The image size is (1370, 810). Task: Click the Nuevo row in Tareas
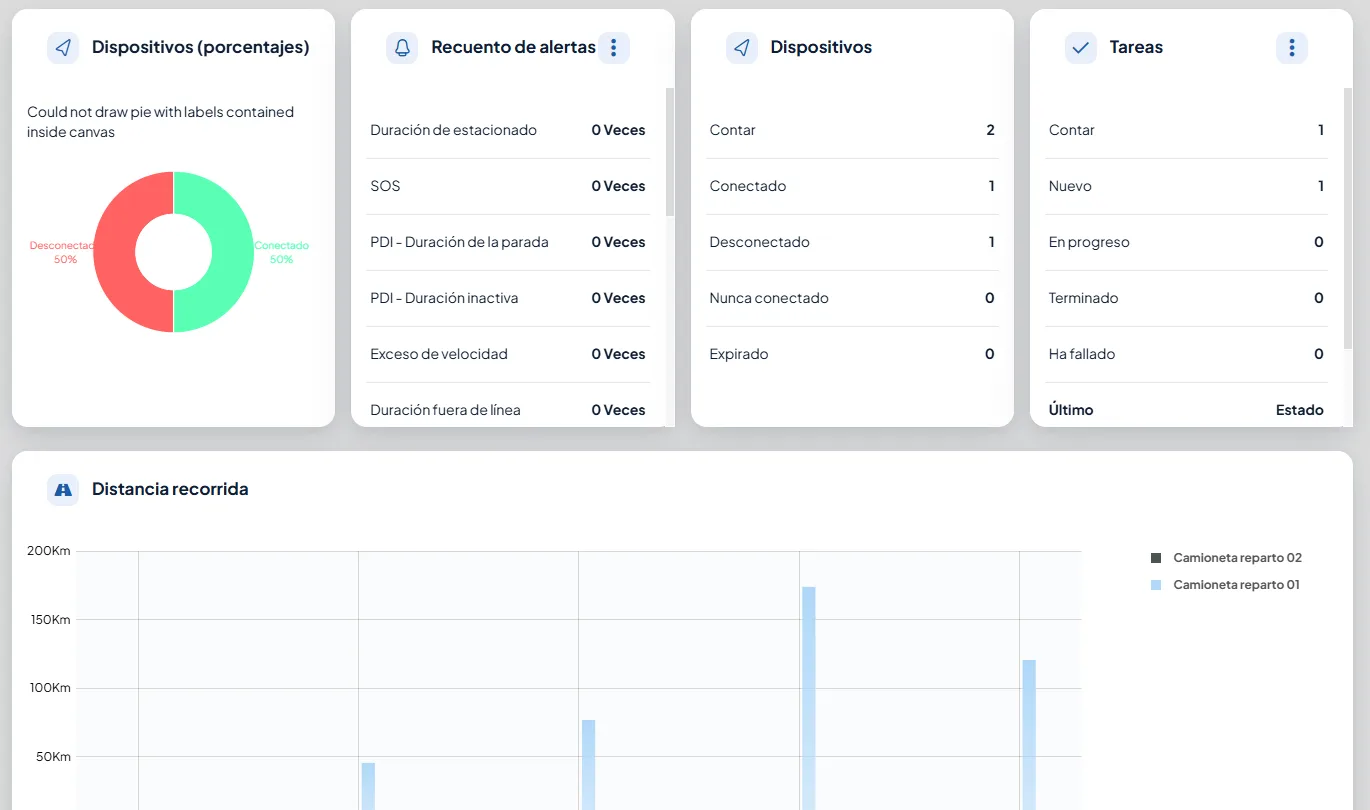[1186, 186]
